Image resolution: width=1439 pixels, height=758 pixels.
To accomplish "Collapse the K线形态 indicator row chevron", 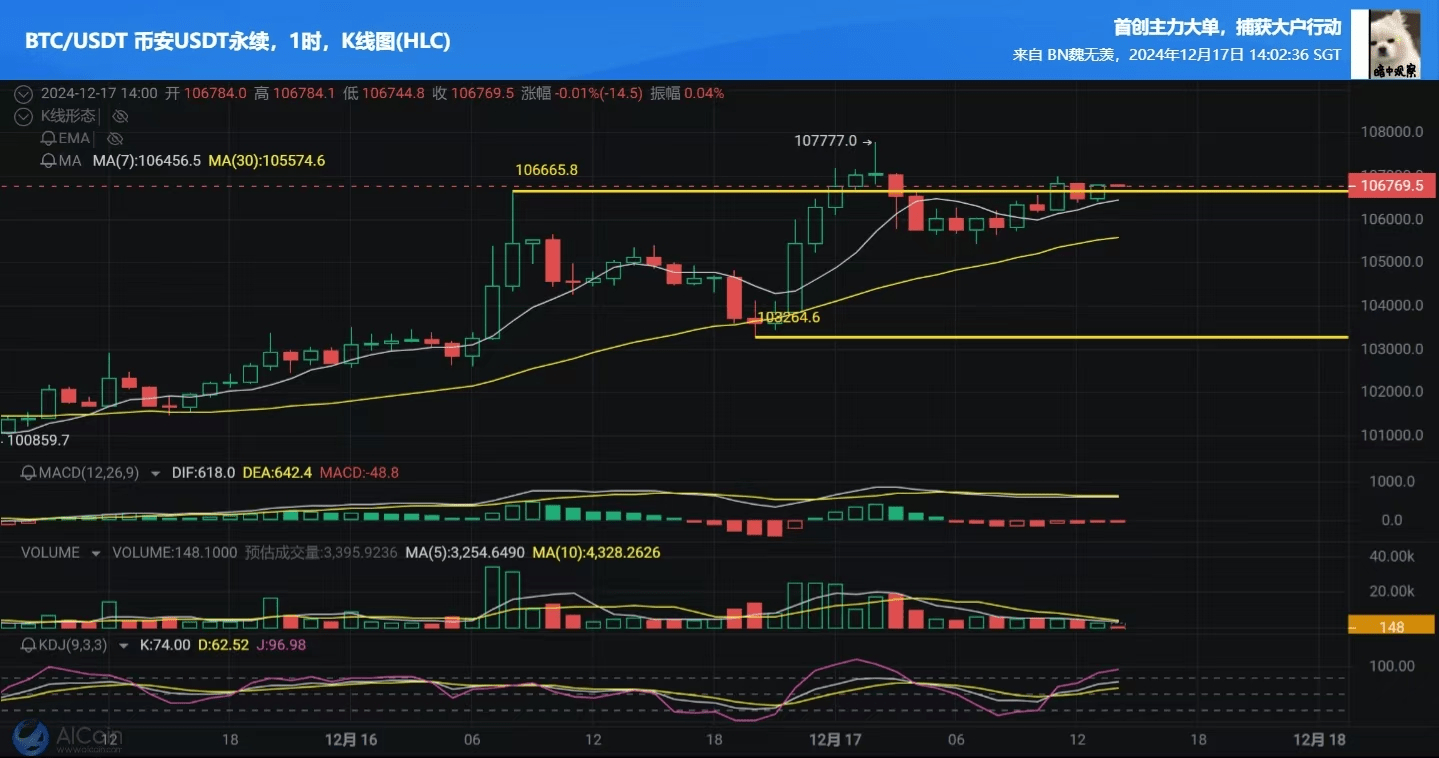I will (25, 116).
